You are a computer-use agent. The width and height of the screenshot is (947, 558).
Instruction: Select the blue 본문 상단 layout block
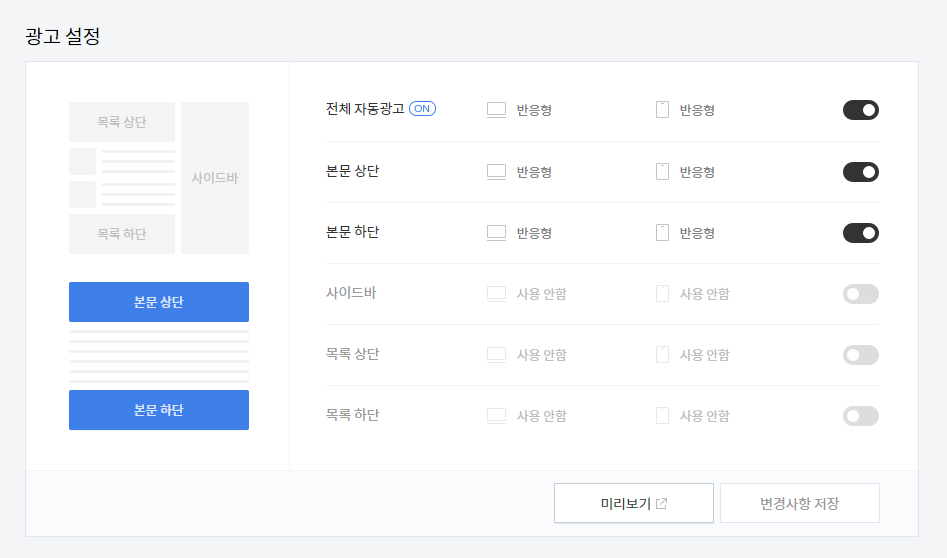(x=159, y=302)
